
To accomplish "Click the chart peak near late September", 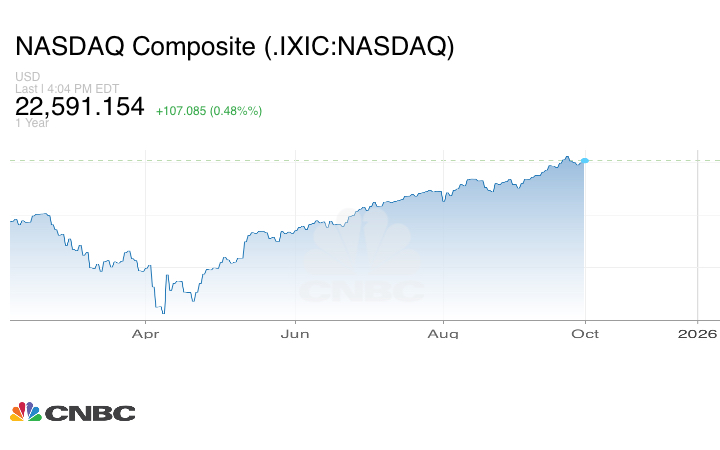I will (x=566, y=157).
